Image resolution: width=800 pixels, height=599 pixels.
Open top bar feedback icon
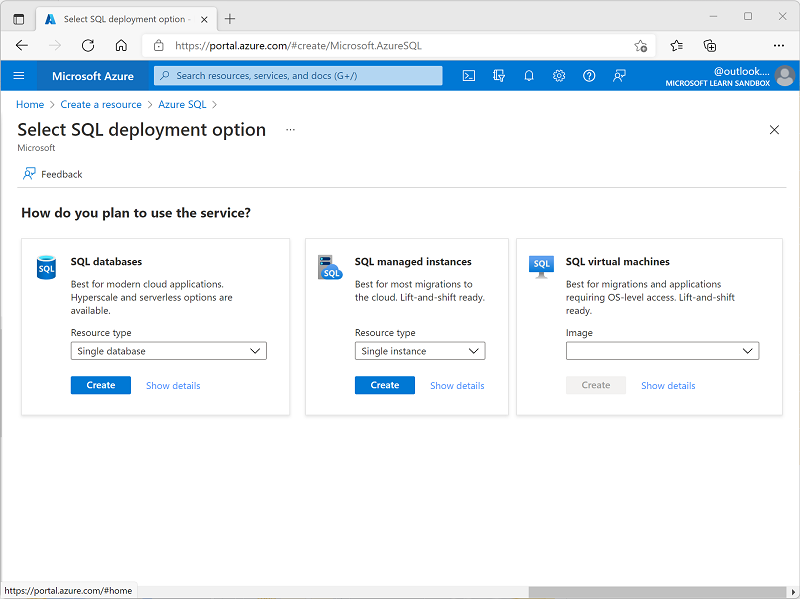[619, 76]
